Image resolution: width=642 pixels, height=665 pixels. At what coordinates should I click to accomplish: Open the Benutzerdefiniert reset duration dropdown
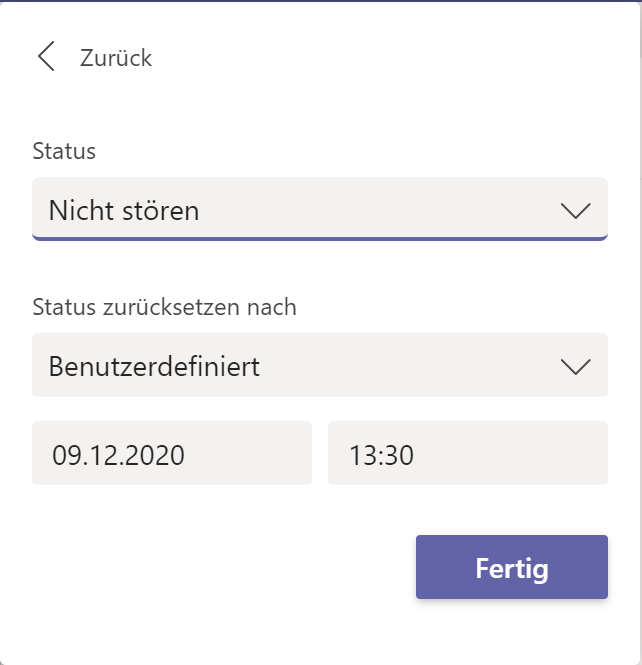320,365
